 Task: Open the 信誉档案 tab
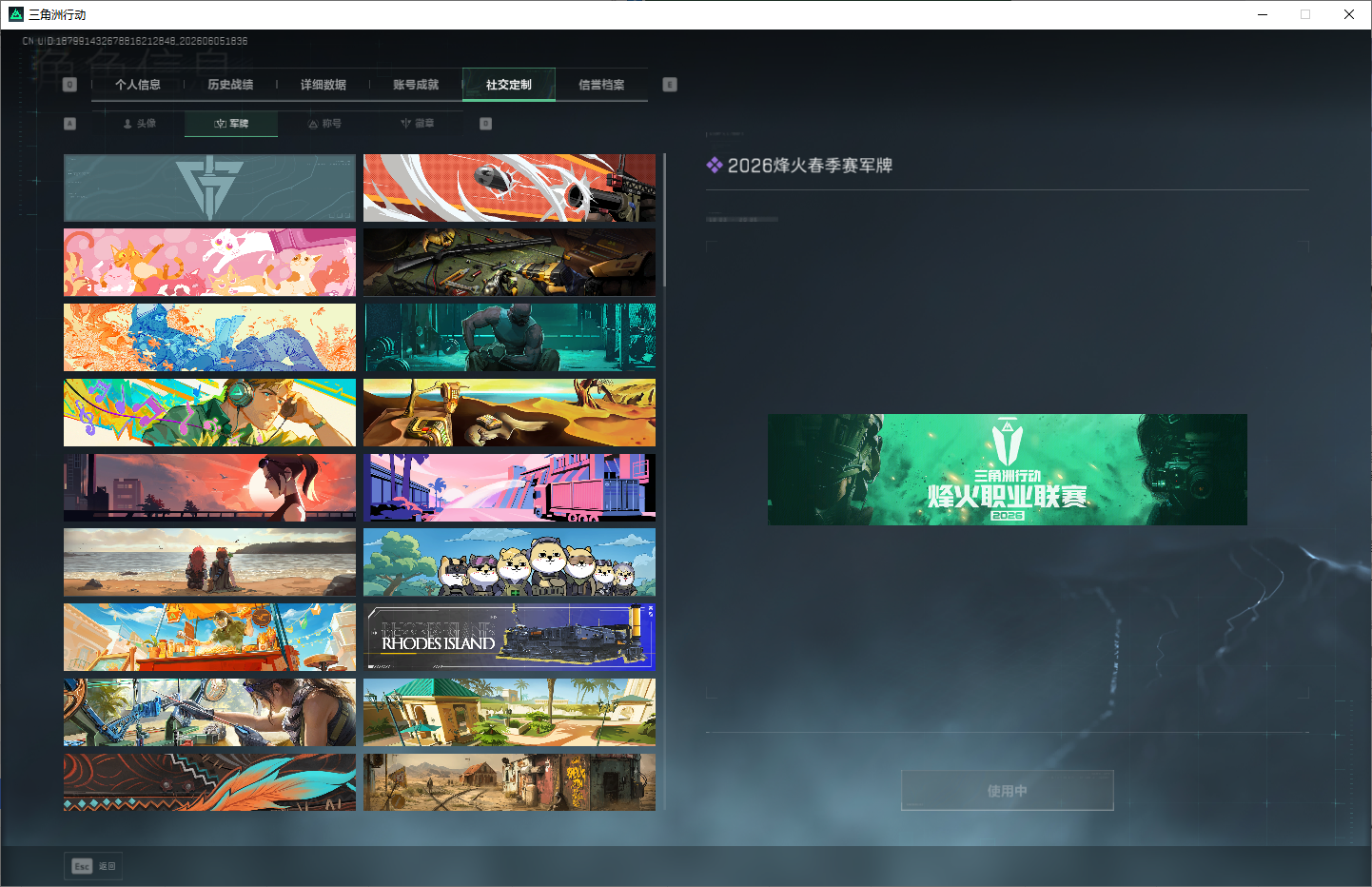601,85
